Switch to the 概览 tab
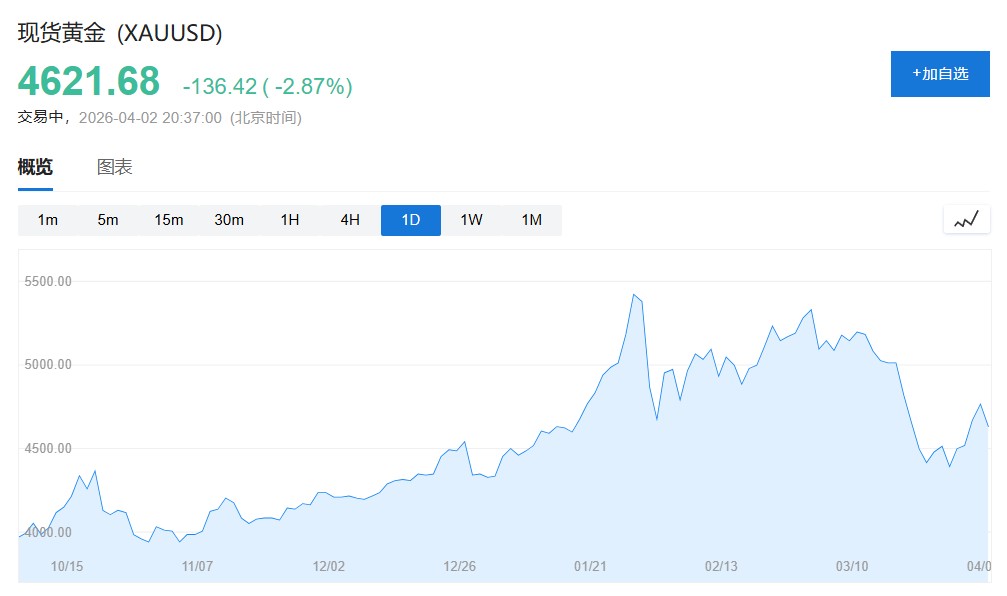Screen dimensions: 1007x596 (35, 167)
